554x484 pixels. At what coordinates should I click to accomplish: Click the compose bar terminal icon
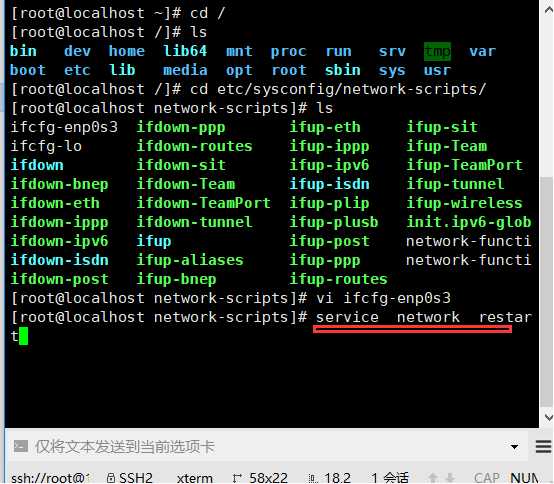tap(20, 446)
